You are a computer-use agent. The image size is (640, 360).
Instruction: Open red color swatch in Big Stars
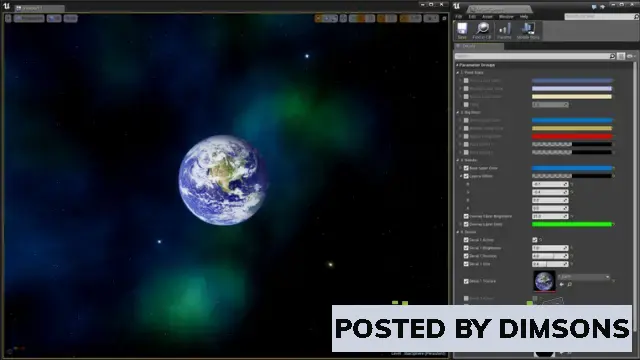click(572, 136)
